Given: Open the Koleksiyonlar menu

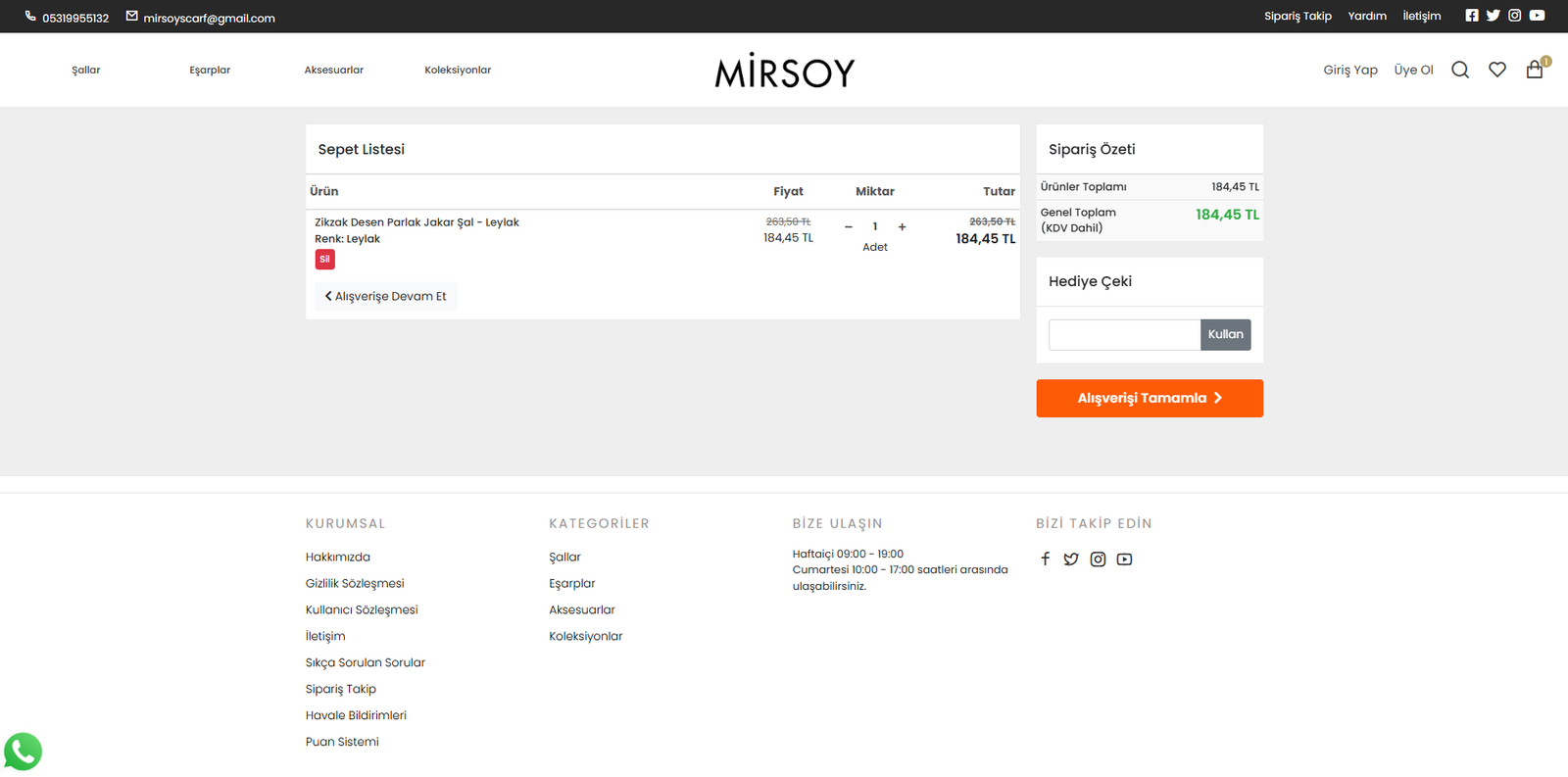Looking at the screenshot, I should pyautogui.click(x=458, y=71).
